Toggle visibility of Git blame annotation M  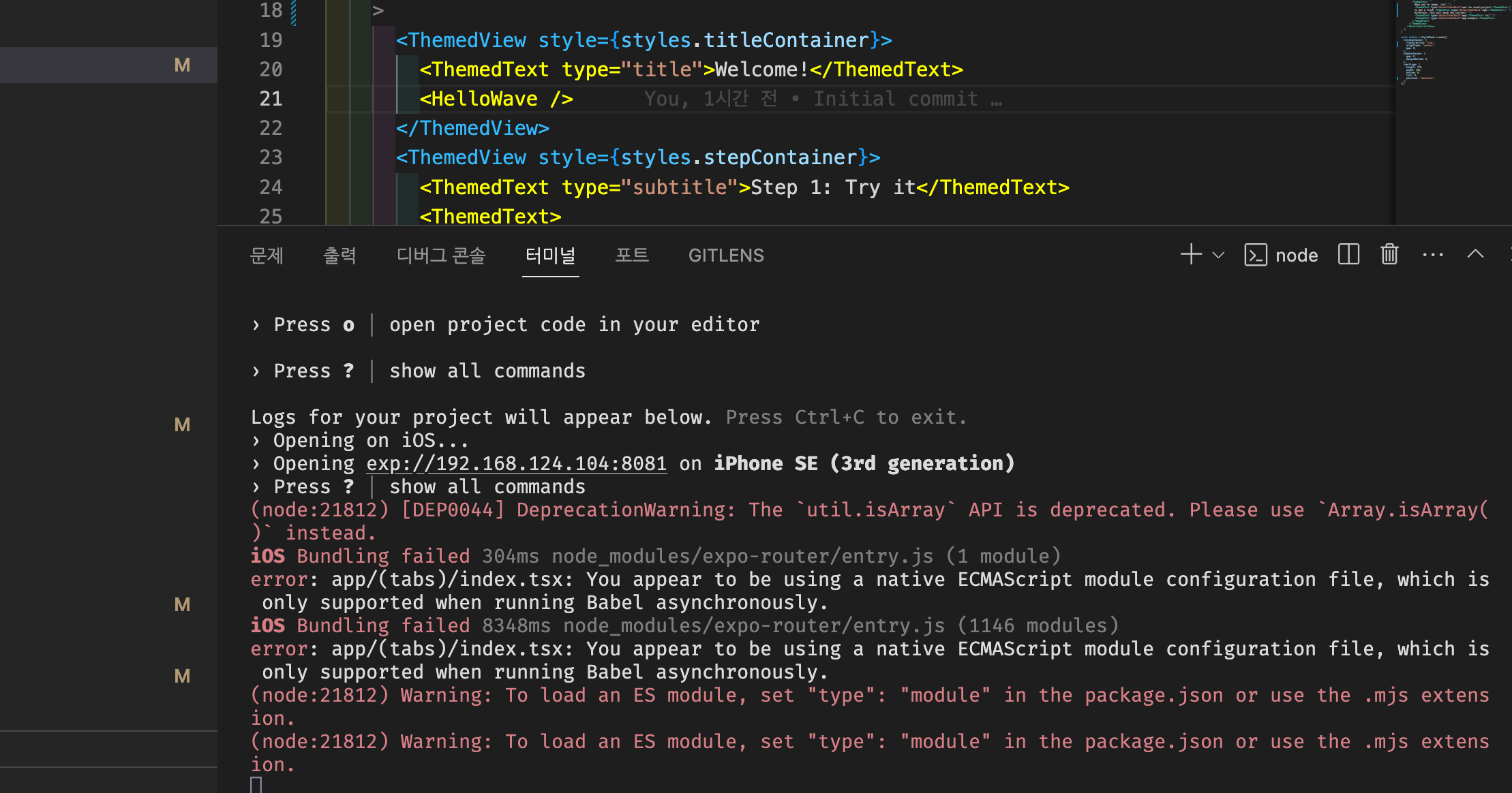click(x=181, y=65)
